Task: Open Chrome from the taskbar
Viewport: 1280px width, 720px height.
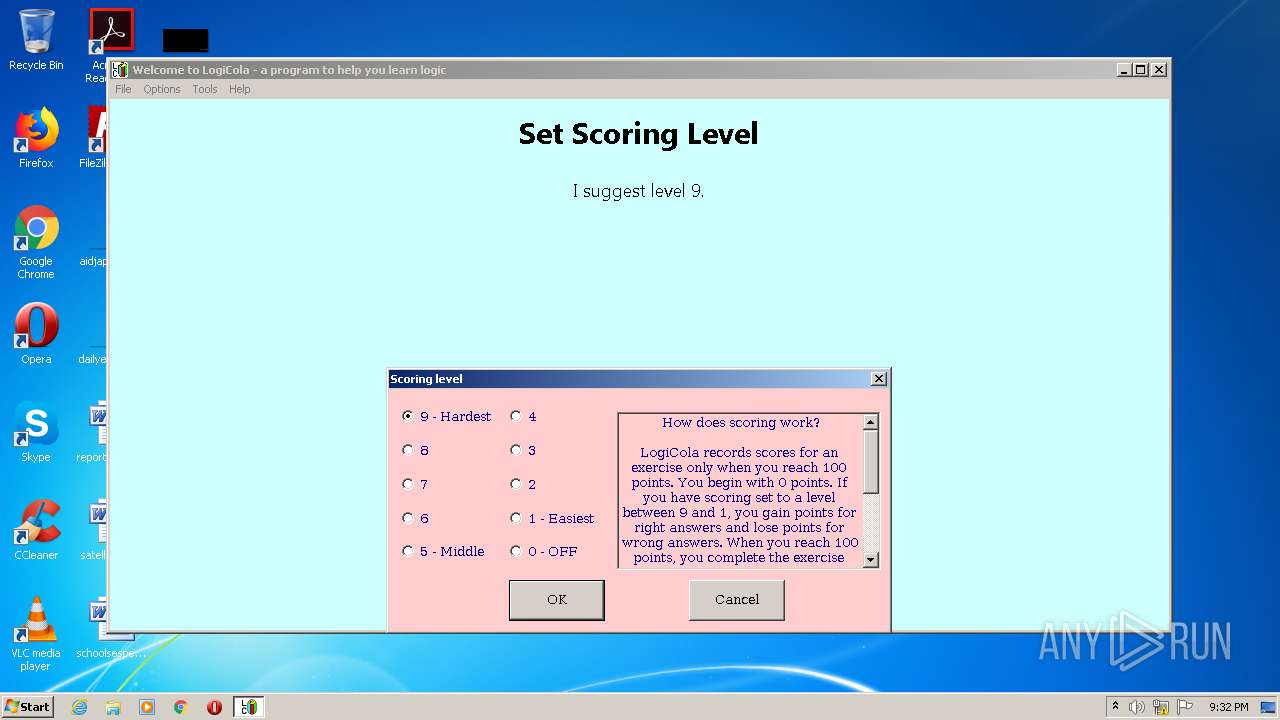Action: [180, 707]
